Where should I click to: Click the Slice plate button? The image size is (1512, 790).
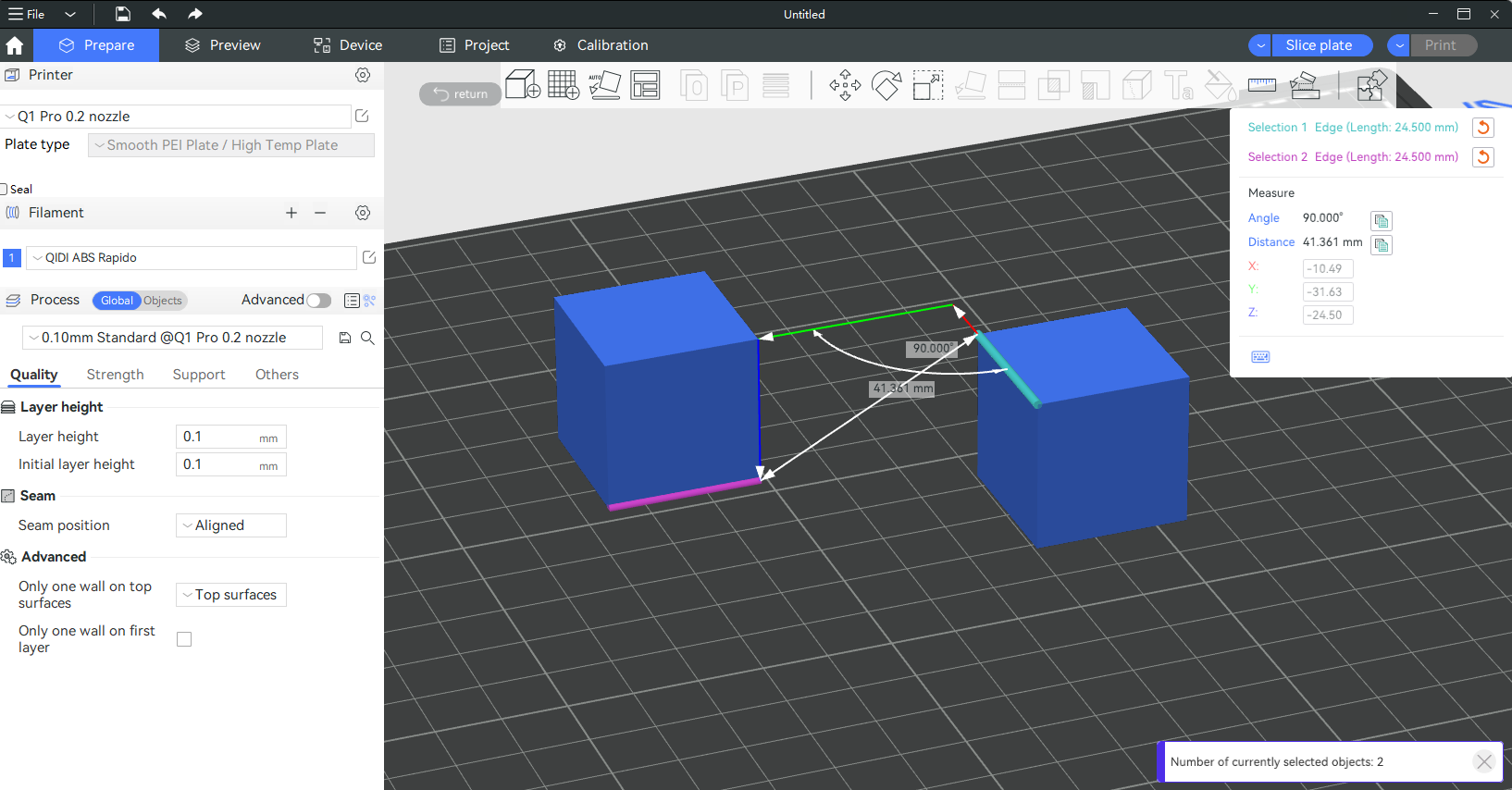coord(1319,45)
